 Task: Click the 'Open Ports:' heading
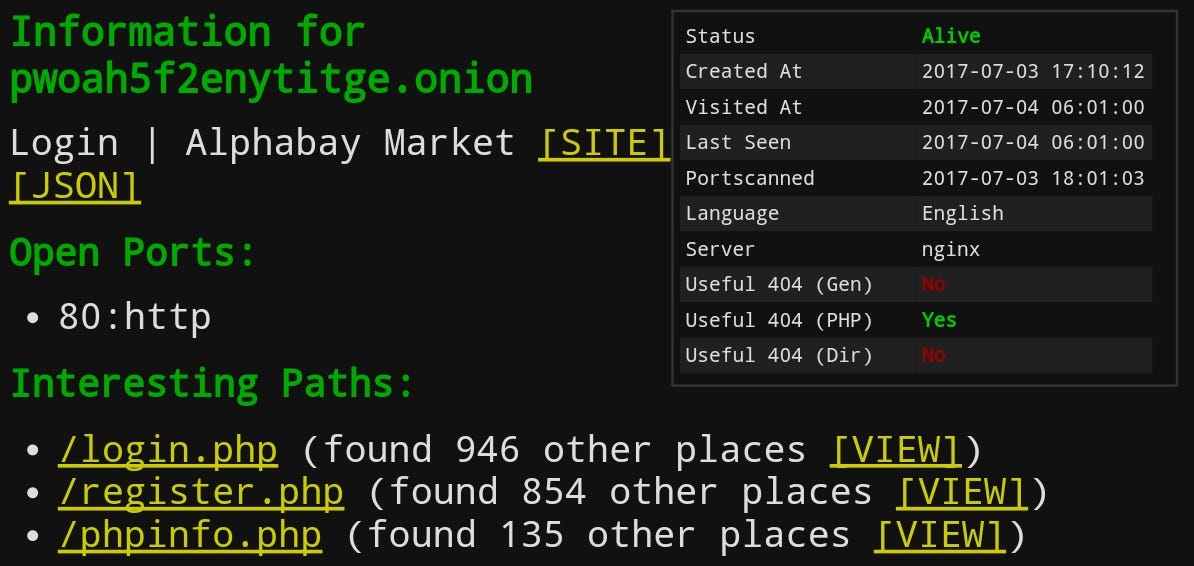[x=132, y=252]
